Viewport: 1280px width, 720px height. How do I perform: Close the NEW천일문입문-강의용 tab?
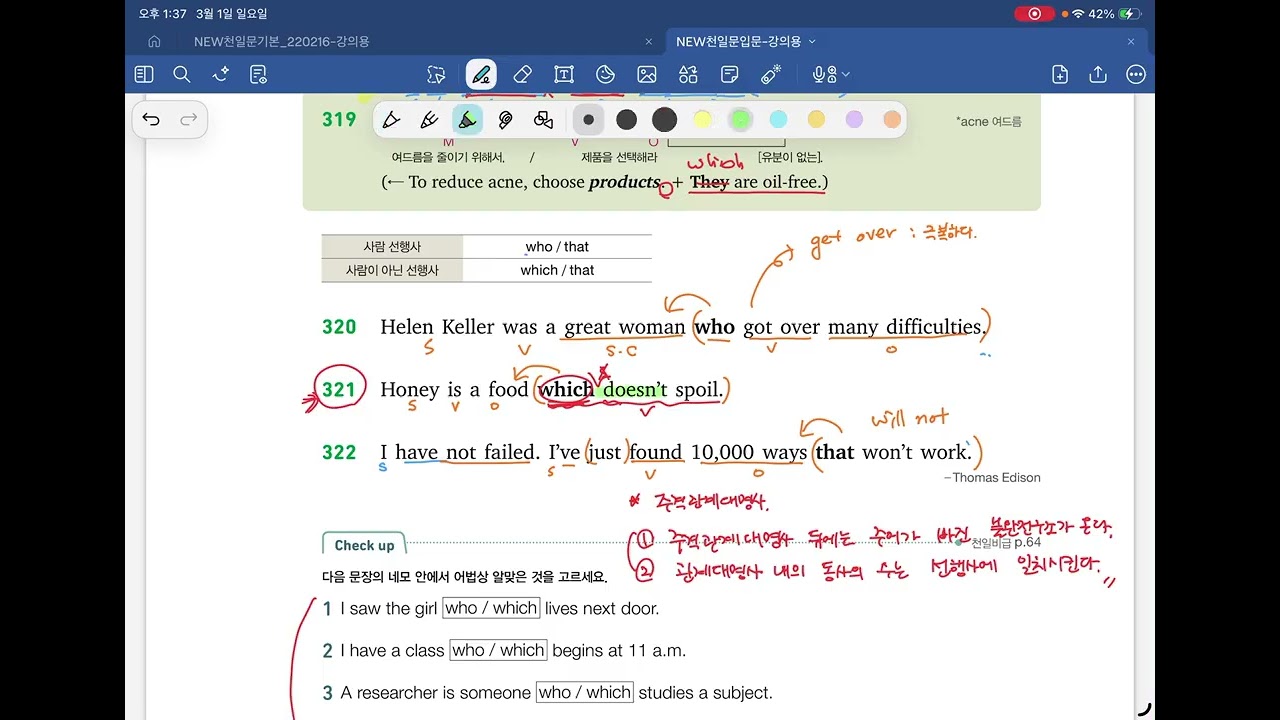click(x=1131, y=42)
